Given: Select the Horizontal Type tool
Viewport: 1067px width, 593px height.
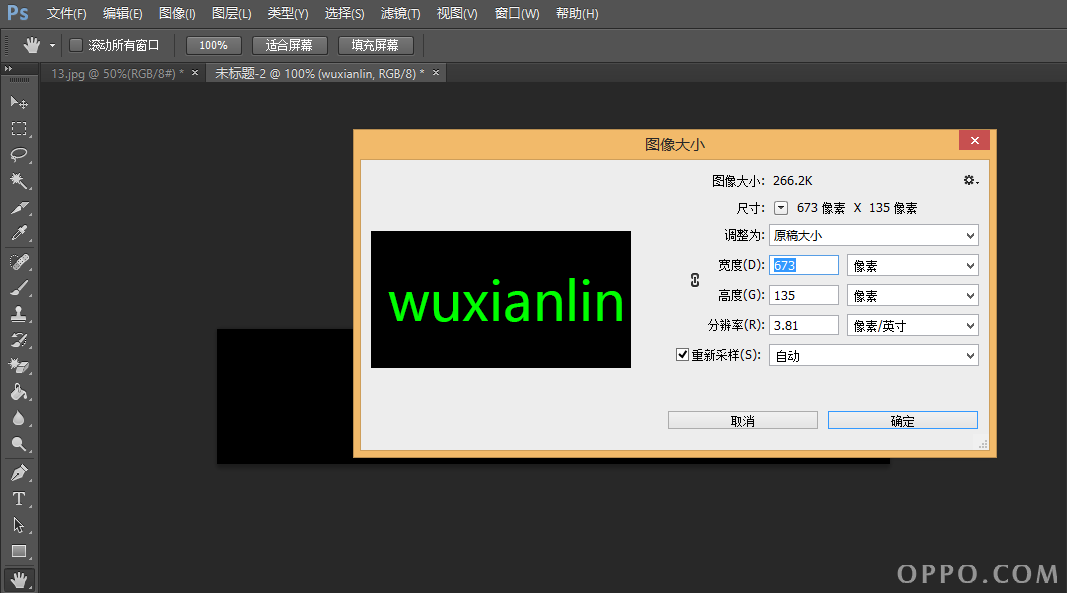Looking at the screenshot, I should pyautogui.click(x=19, y=499).
